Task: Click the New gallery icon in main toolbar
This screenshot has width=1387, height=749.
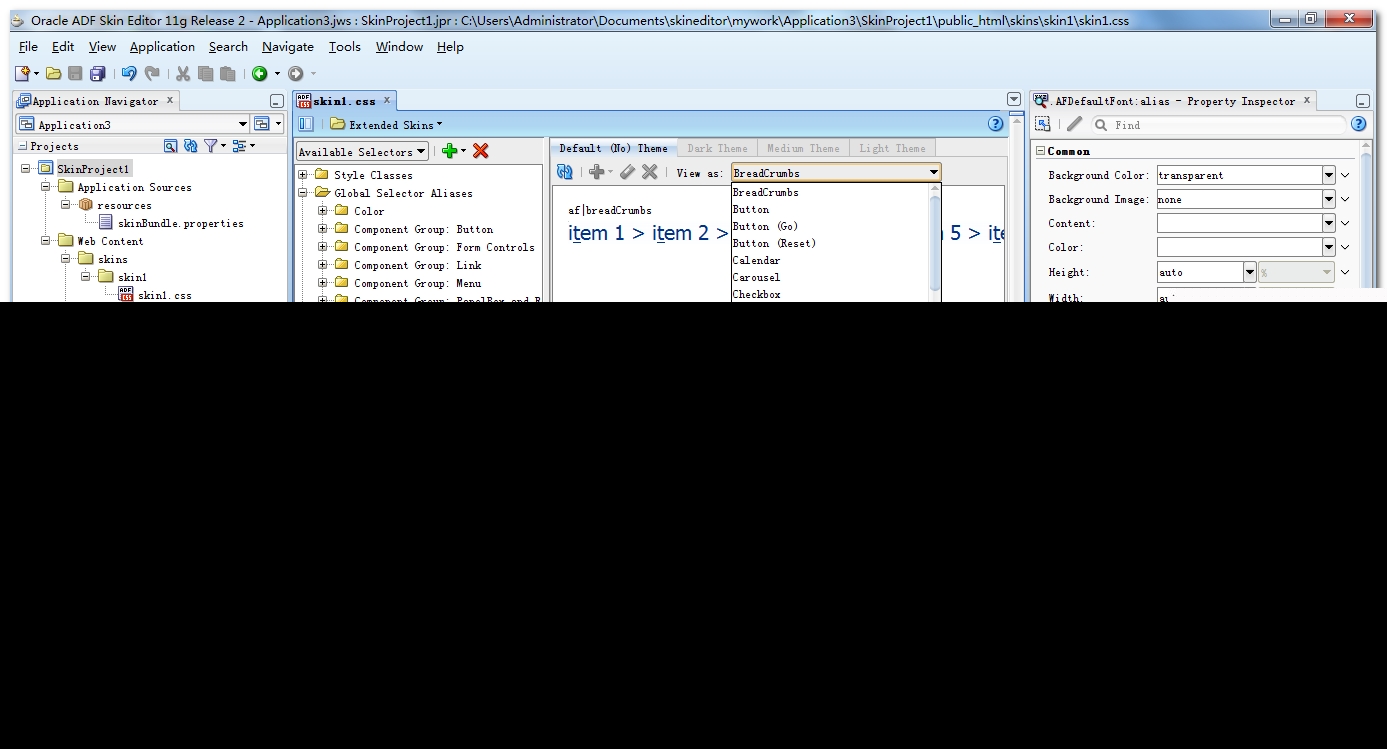Action: coord(23,73)
